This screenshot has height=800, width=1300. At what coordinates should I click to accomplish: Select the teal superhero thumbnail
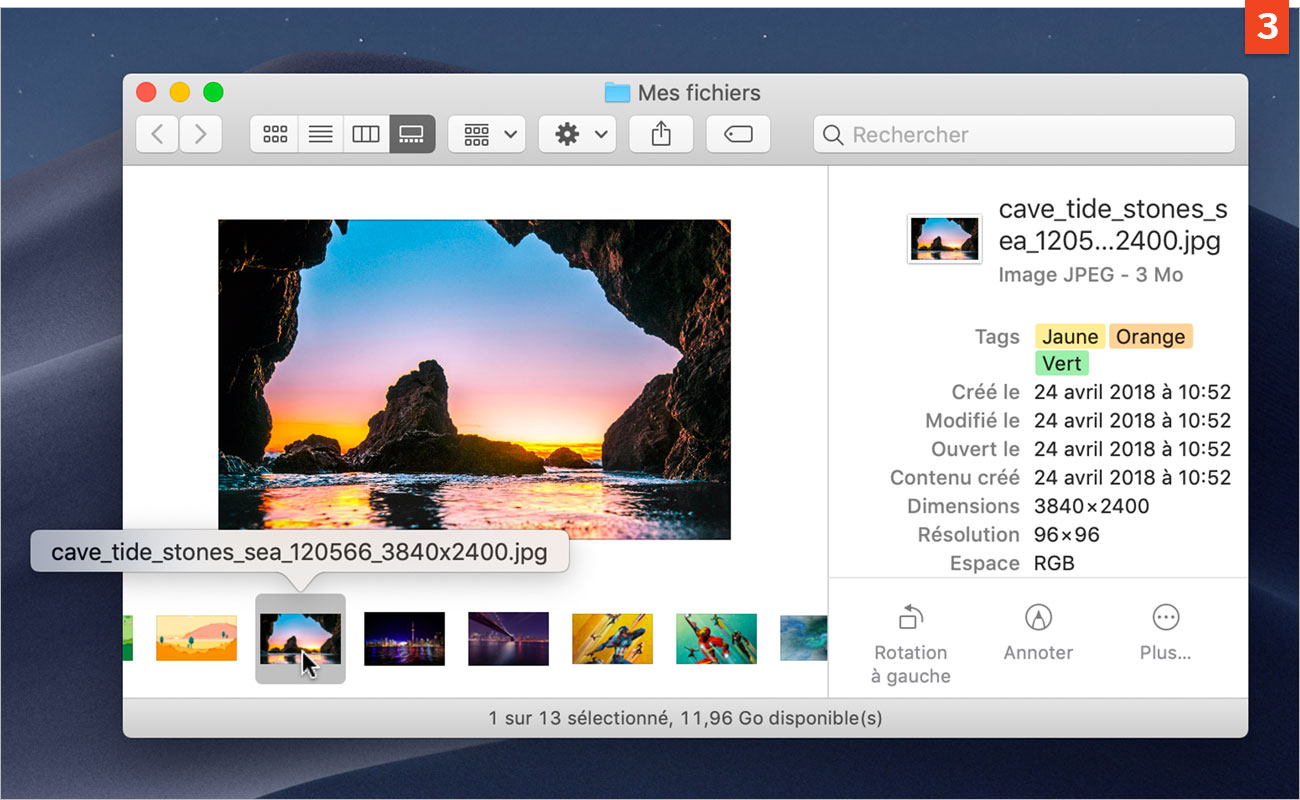716,638
